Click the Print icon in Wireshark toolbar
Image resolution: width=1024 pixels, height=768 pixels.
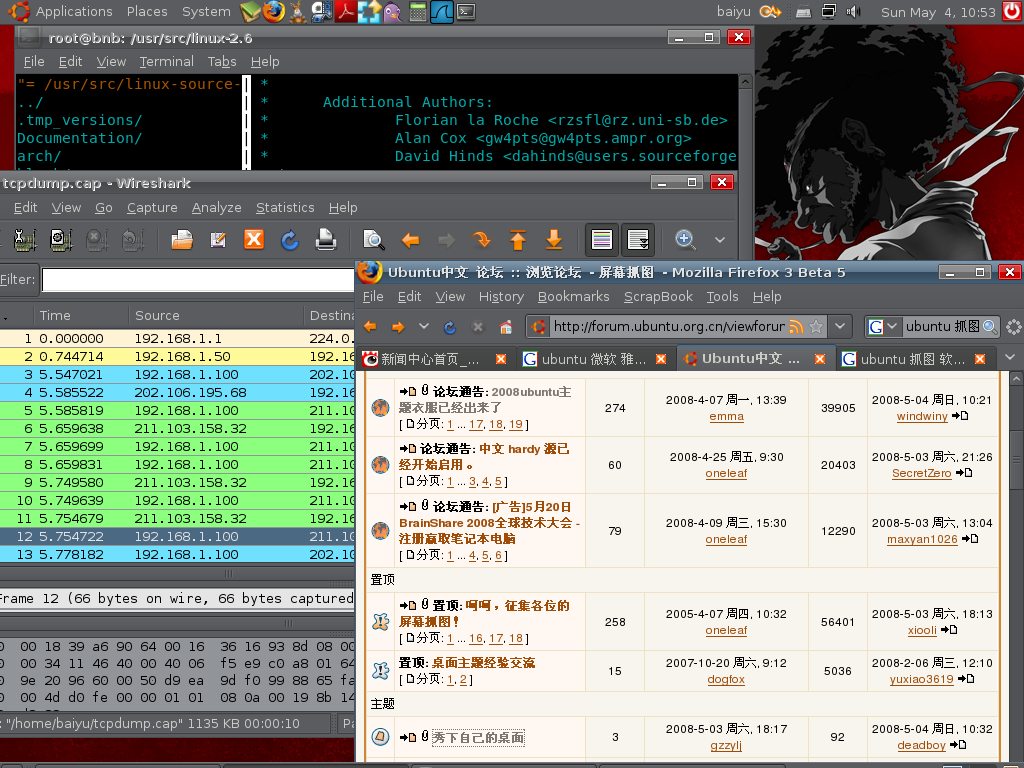(x=325, y=240)
